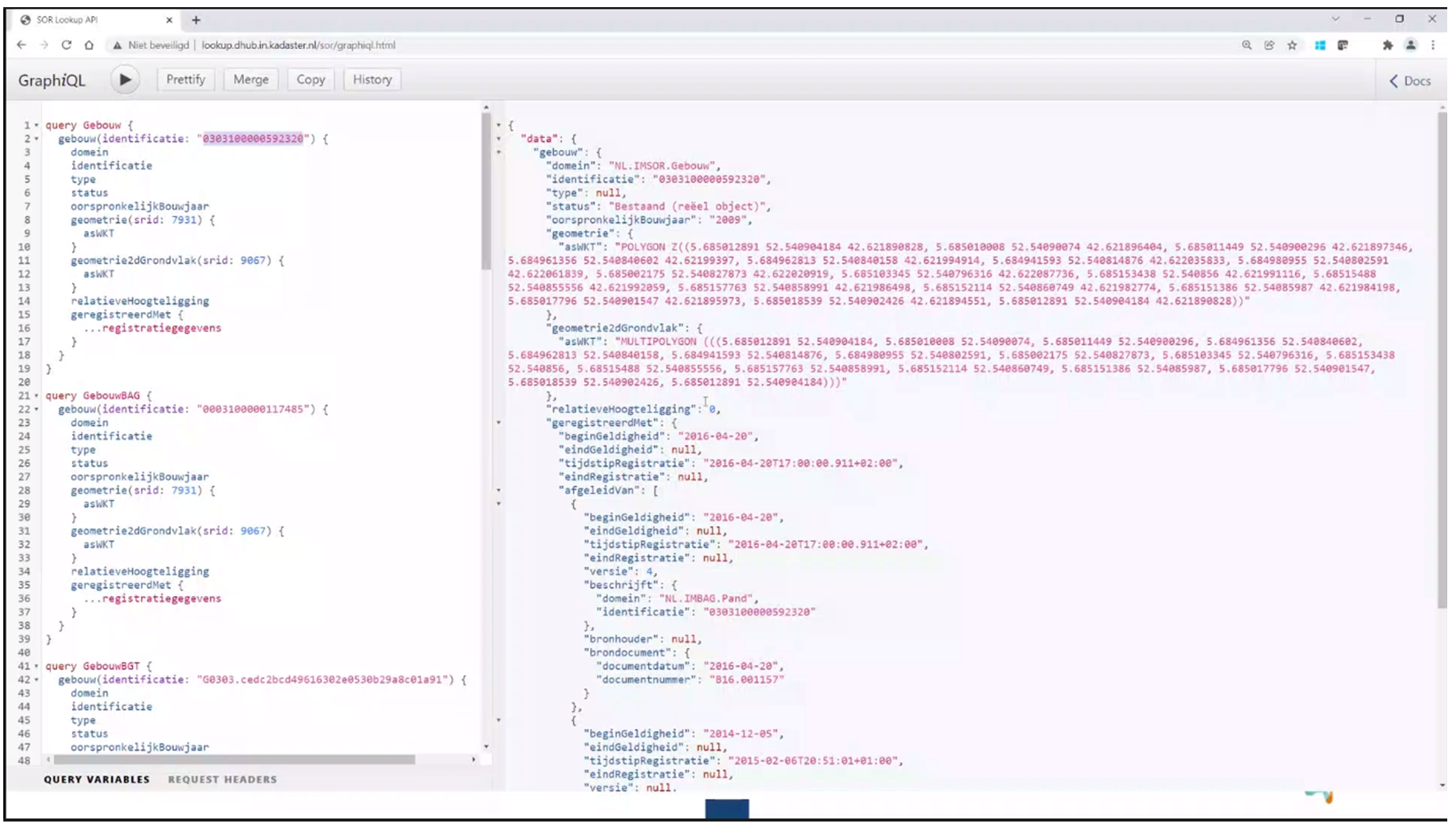Click the "NL.IMSOR.Gebouw" domein value
This screenshot has width=1456, height=827.
point(662,166)
